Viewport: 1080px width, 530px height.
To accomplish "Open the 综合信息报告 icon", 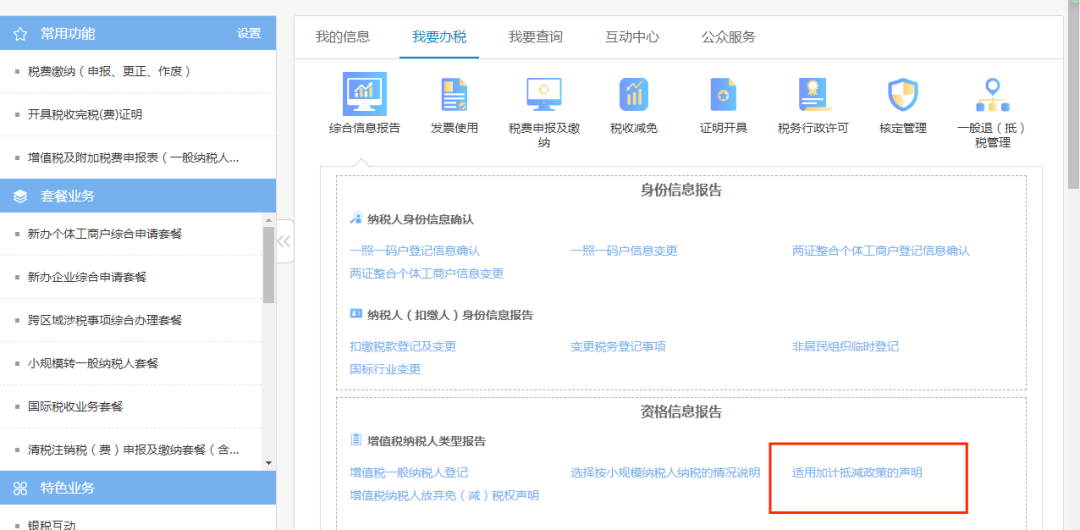I will tap(364, 94).
